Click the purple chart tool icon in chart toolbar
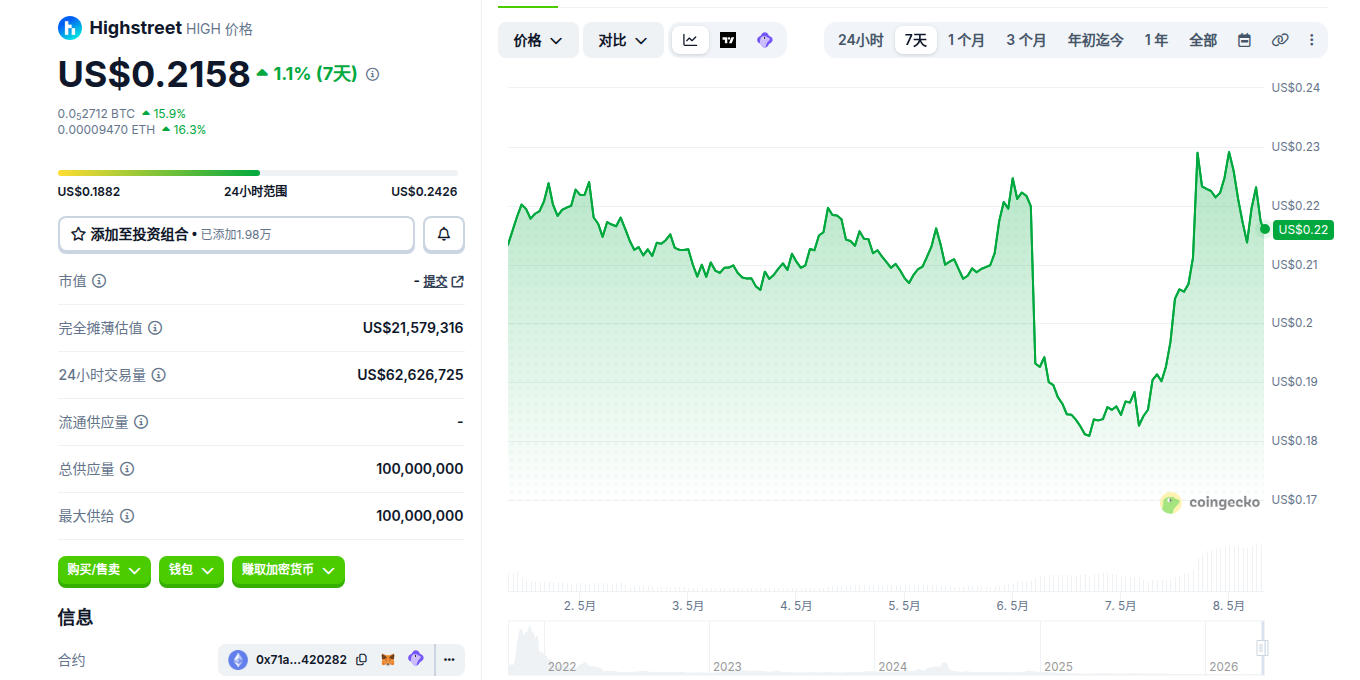The height and width of the screenshot is (680, 1360). coord(765,40)
